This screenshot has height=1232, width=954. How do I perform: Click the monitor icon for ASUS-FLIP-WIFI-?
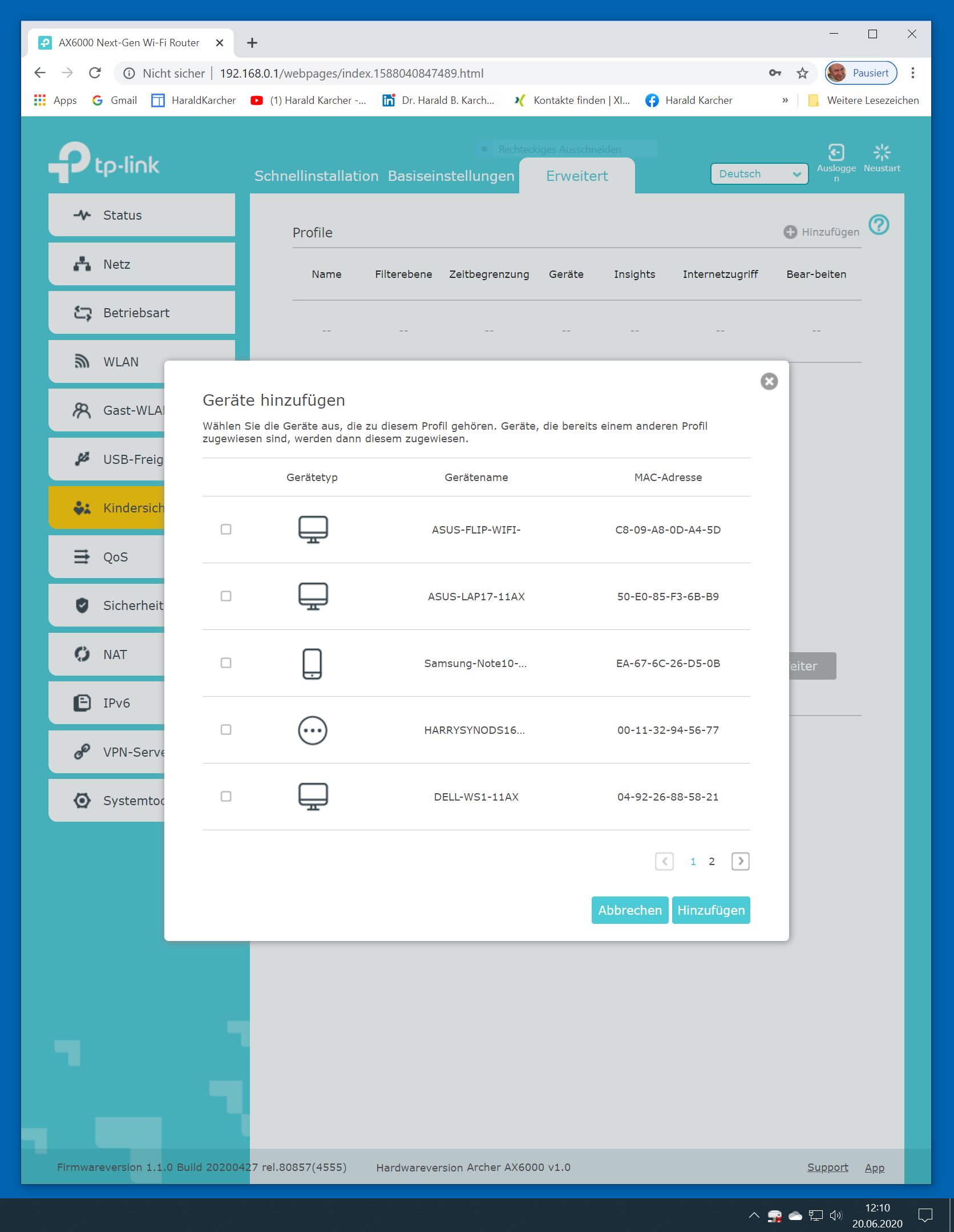tap(313, 530)
